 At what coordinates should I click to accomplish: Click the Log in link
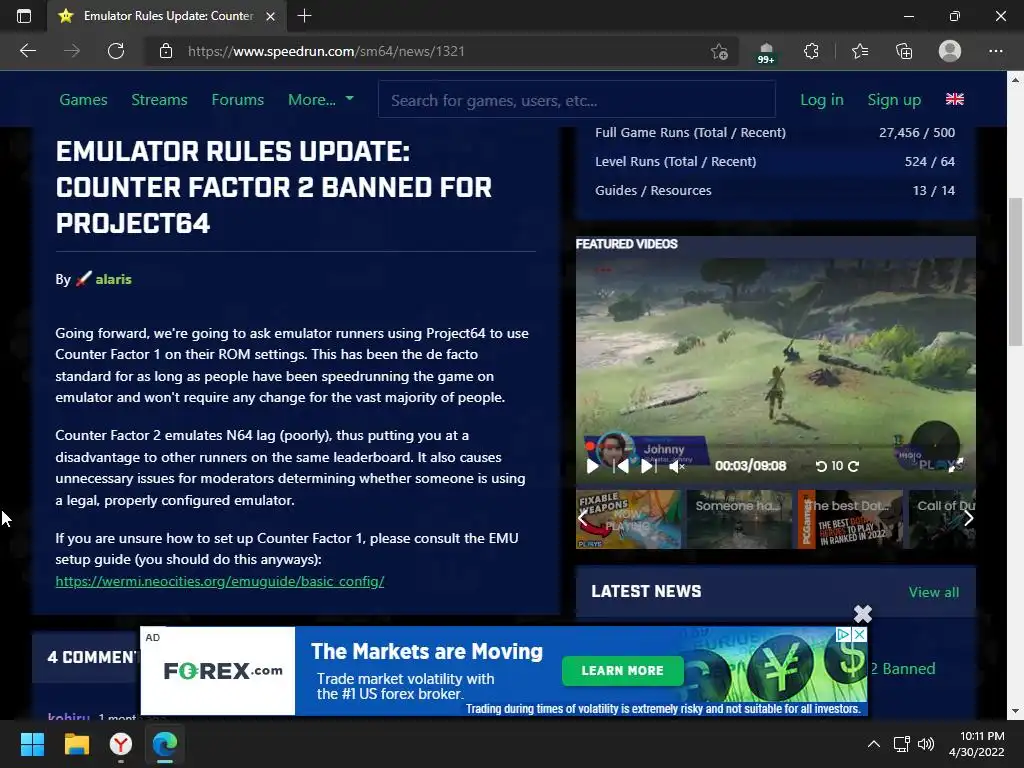(x=822, y=100)
